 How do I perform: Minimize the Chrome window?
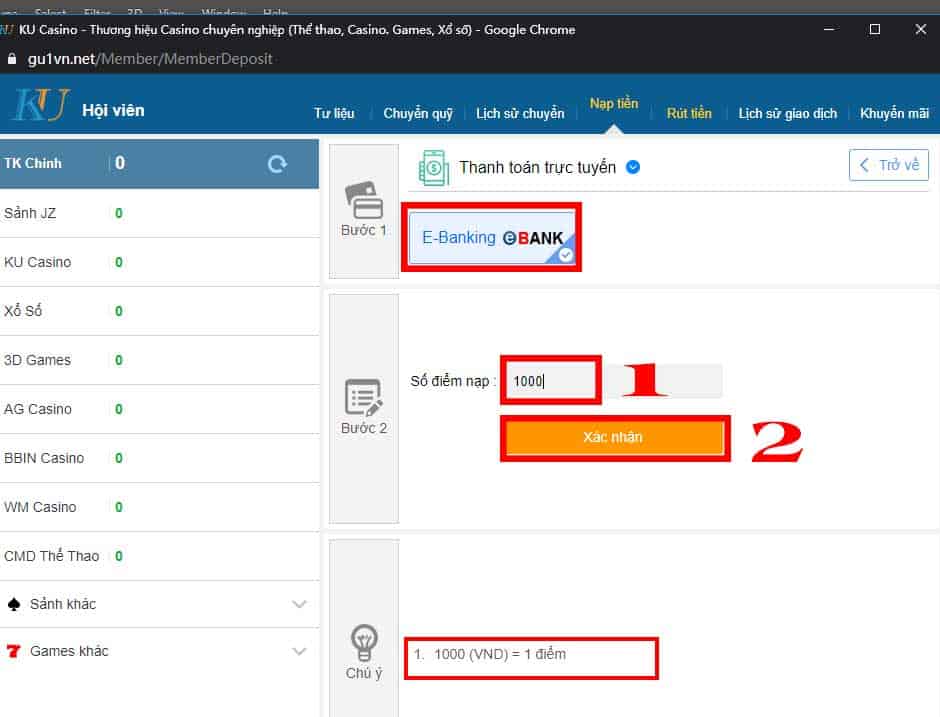[829, 29]
